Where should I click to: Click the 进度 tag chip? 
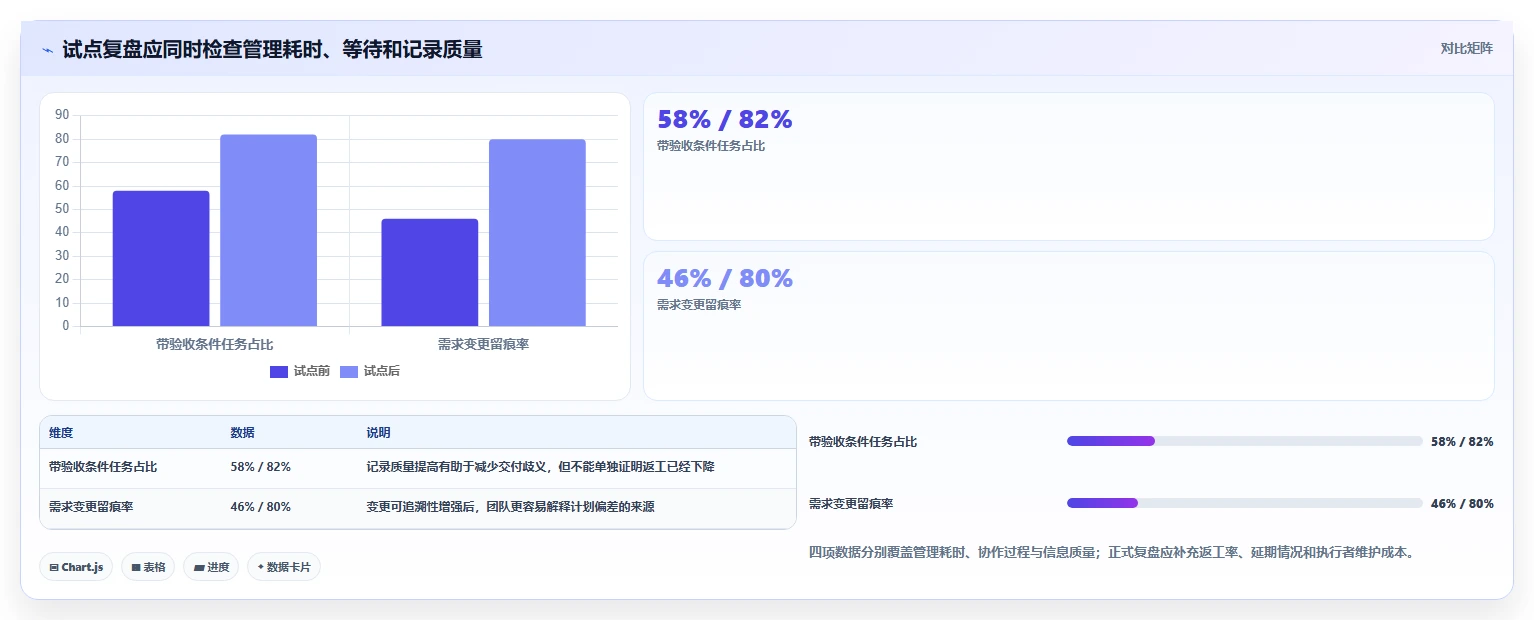pyautogui.click(x=211, y=567)
